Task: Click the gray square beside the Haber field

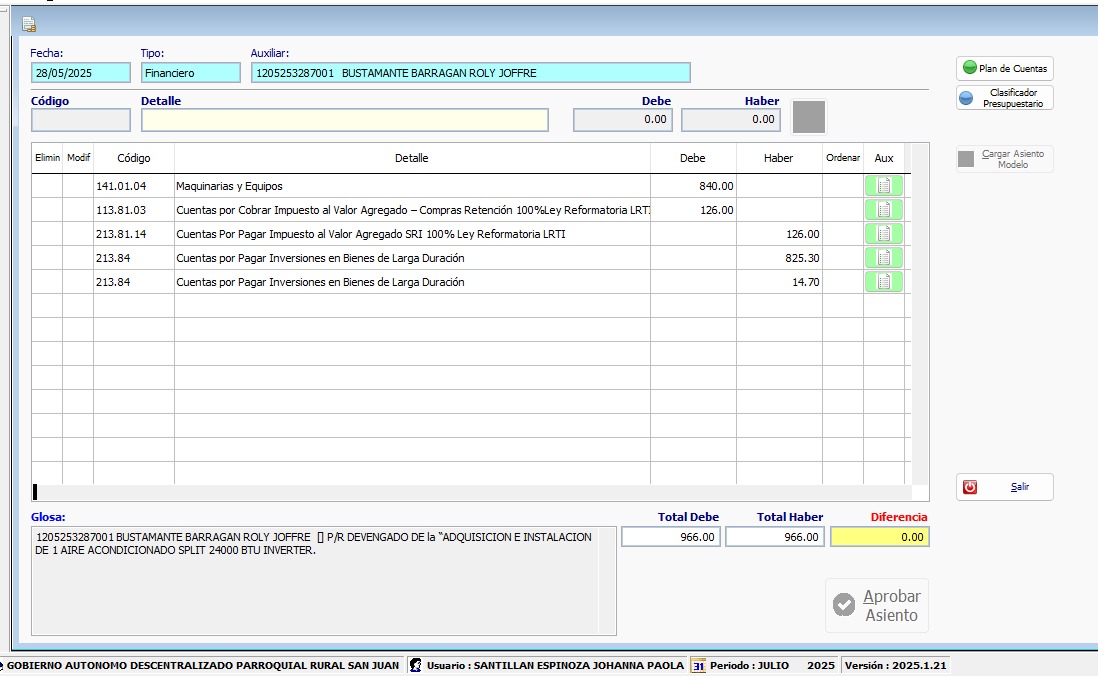Action: coord(809,117)
